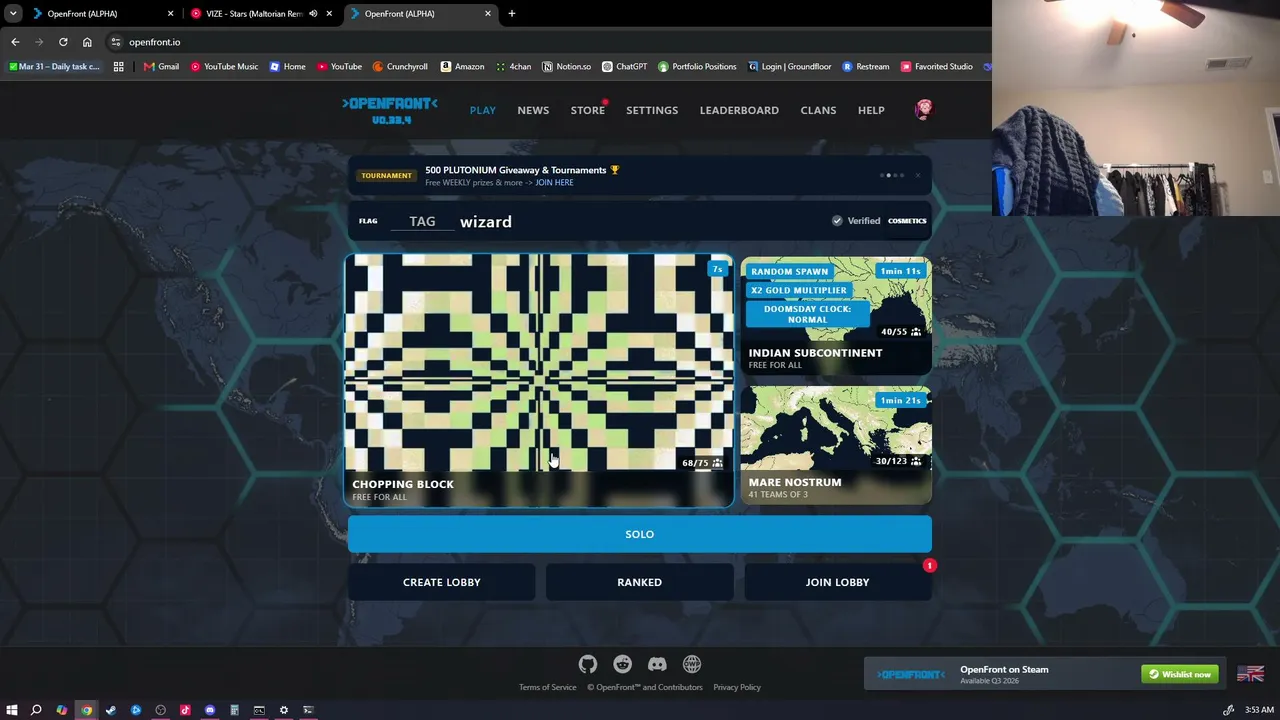This screenshot has width=1280, height=720.
Task: Open the browser tab search dropdown arrow
Action: (13, 14)
